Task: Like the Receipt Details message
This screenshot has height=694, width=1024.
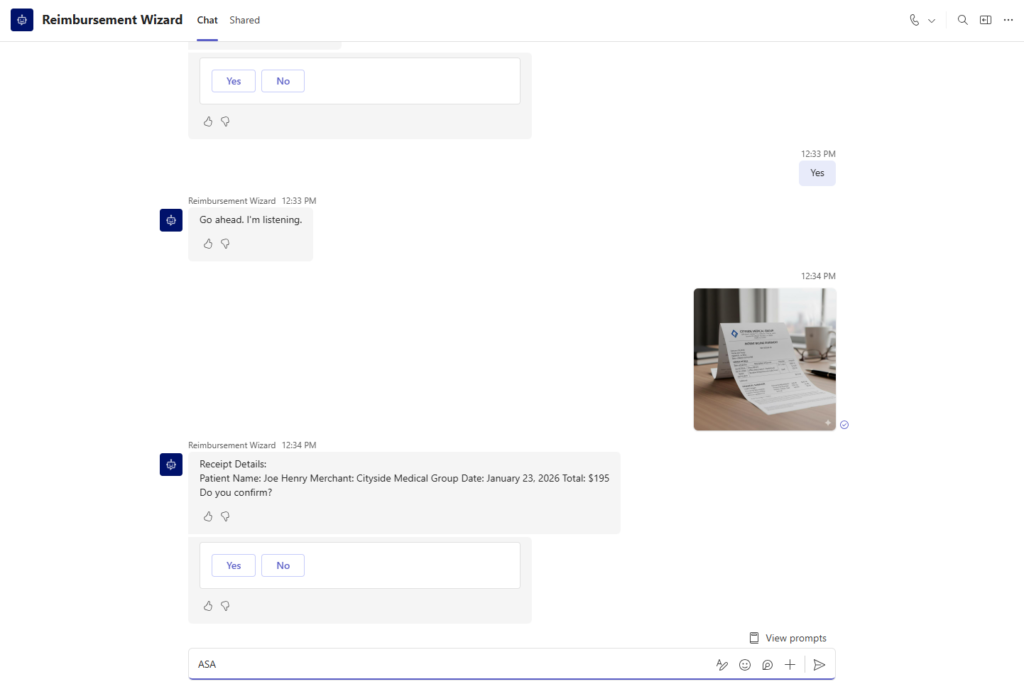Action: 208,516
